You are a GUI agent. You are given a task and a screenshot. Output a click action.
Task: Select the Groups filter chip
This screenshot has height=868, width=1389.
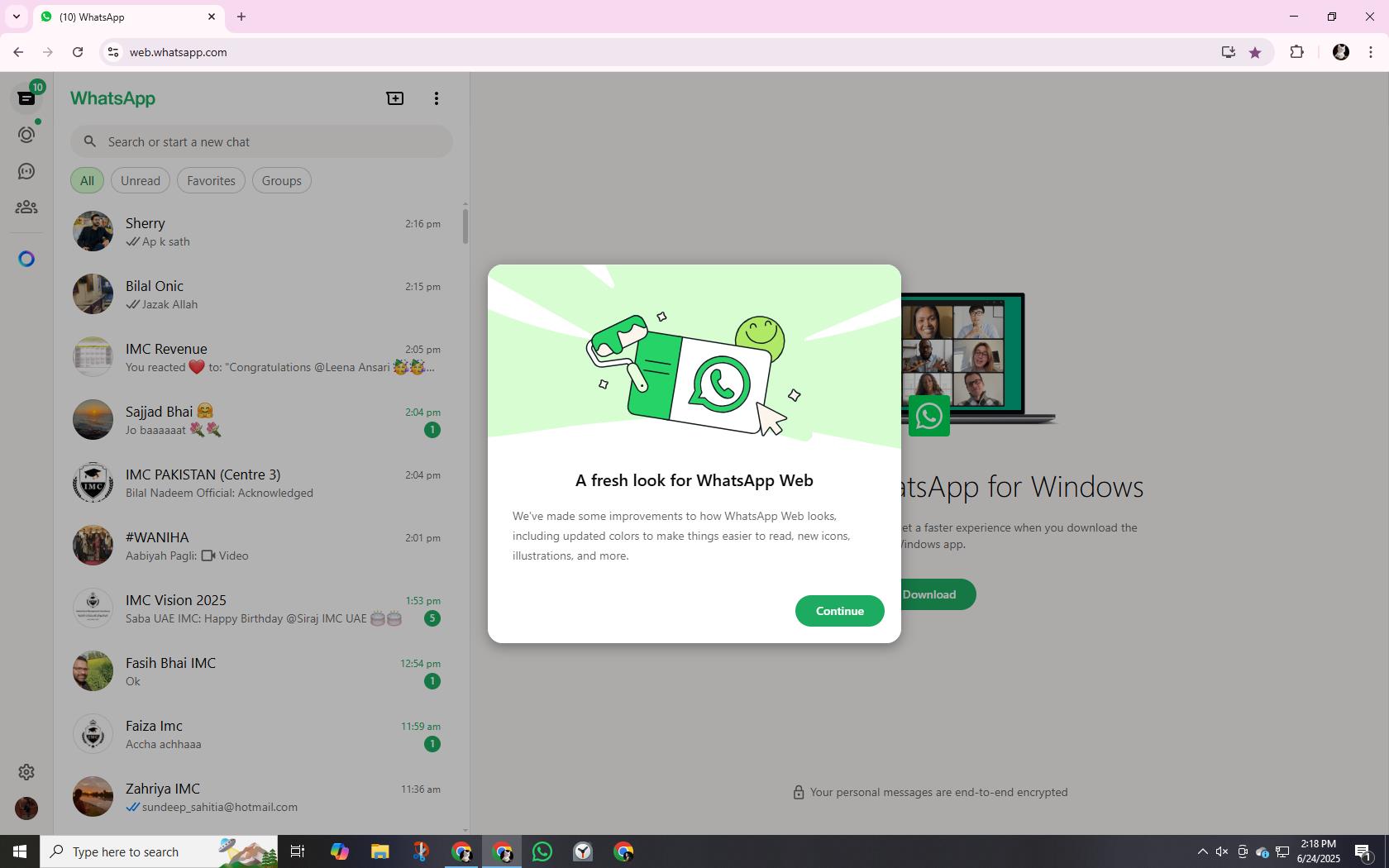click(282, 180)
